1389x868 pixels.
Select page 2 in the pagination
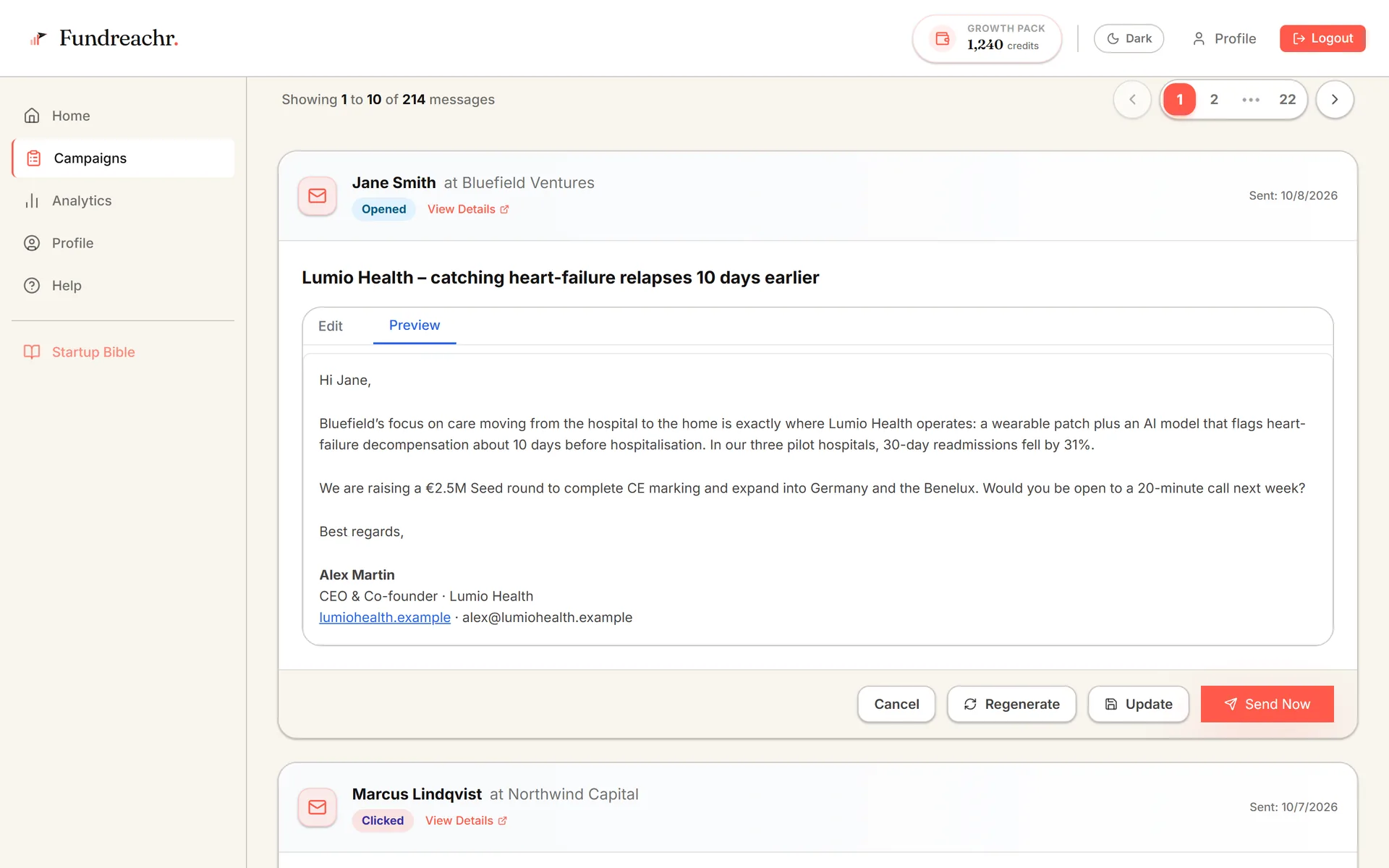click(x=1214, y=100)
